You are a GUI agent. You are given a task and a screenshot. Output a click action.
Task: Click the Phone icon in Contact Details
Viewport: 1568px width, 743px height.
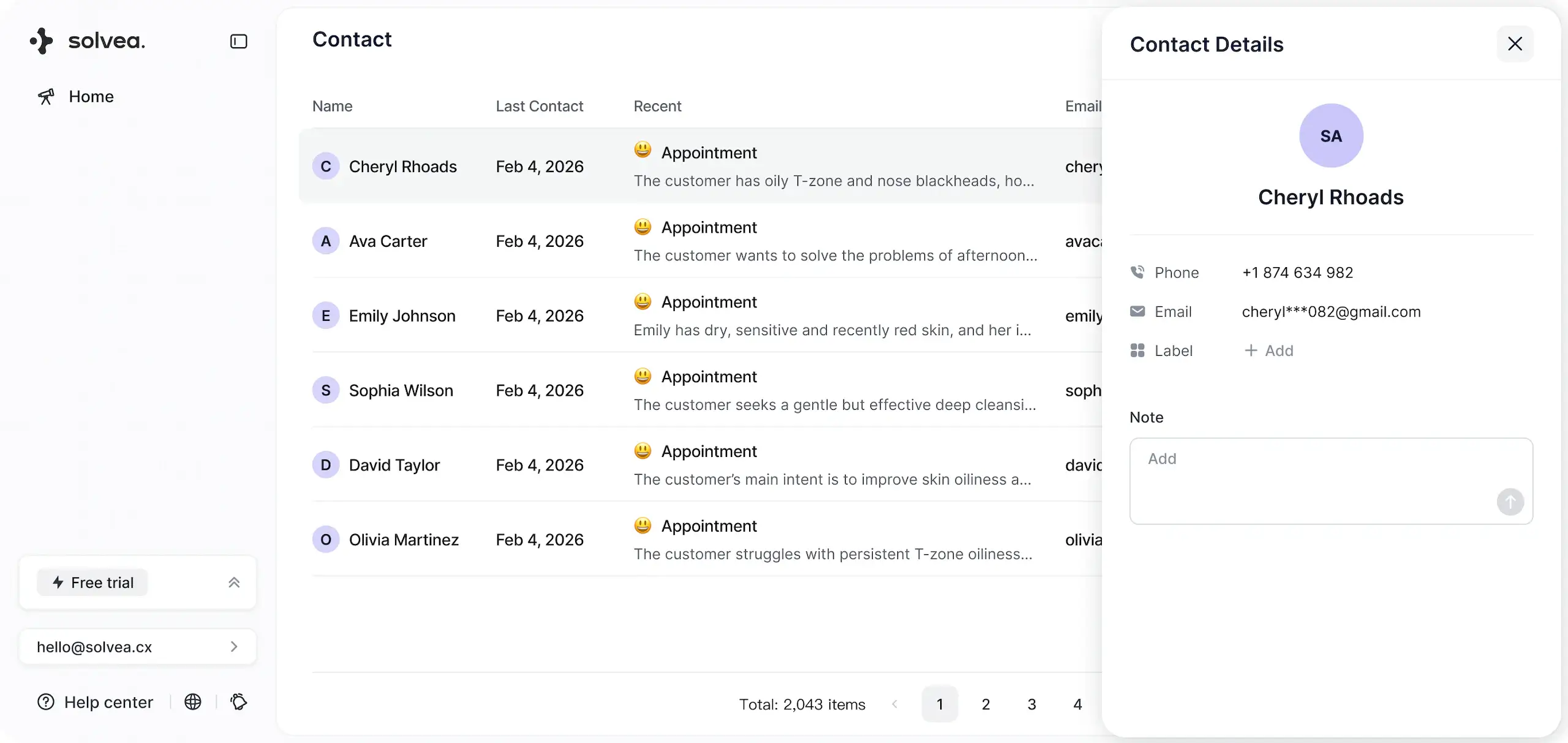point(1137,273)
